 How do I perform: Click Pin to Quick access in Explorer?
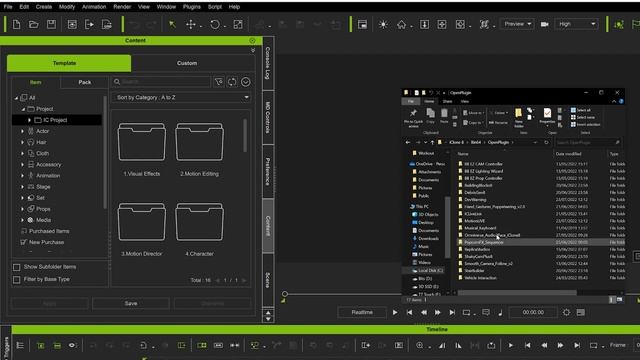[413, 118]
